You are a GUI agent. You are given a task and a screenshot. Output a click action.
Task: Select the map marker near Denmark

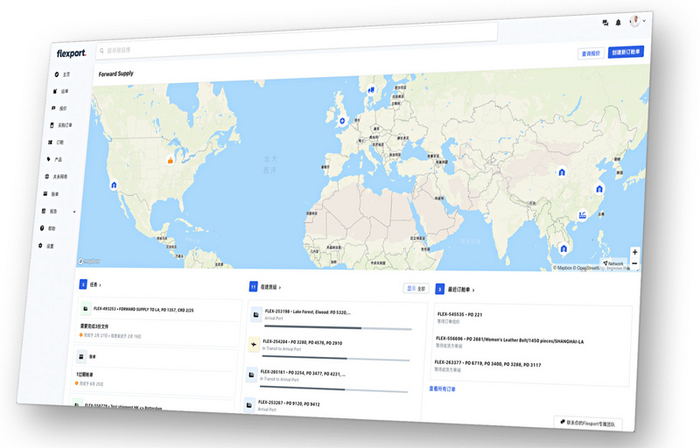click(371, 90)
